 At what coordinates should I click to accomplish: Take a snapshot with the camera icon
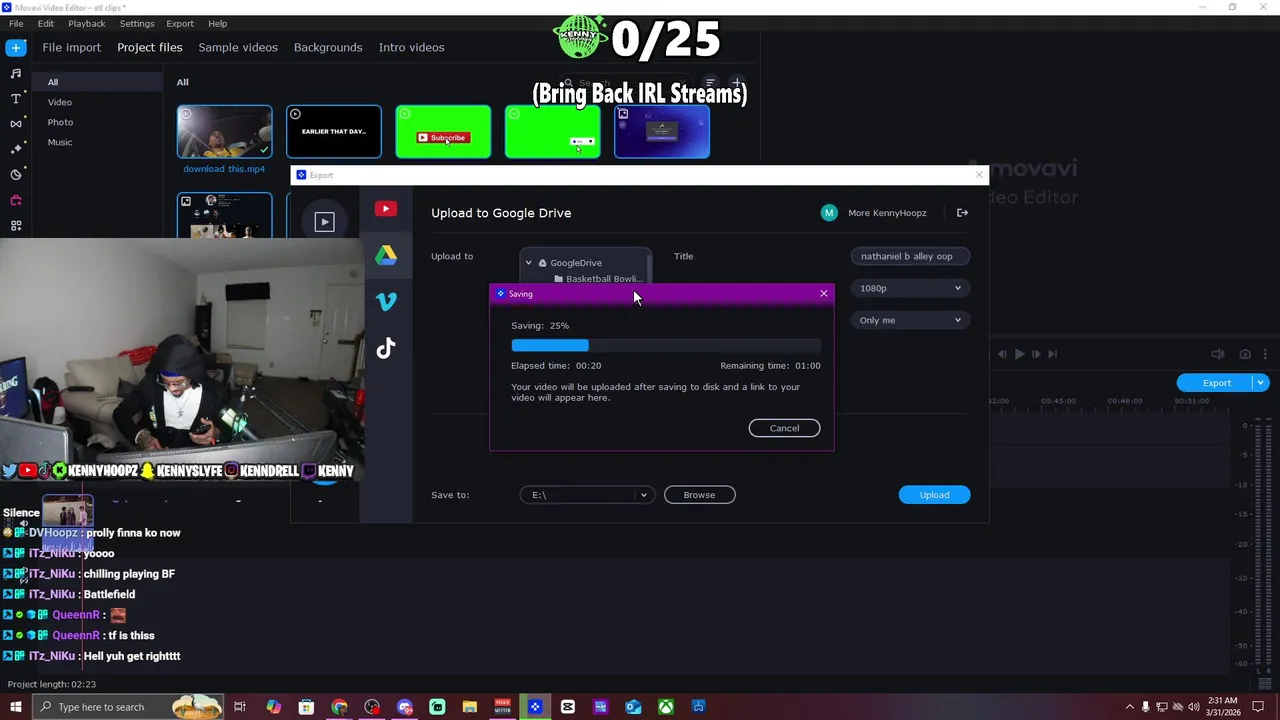[1245, 354]
